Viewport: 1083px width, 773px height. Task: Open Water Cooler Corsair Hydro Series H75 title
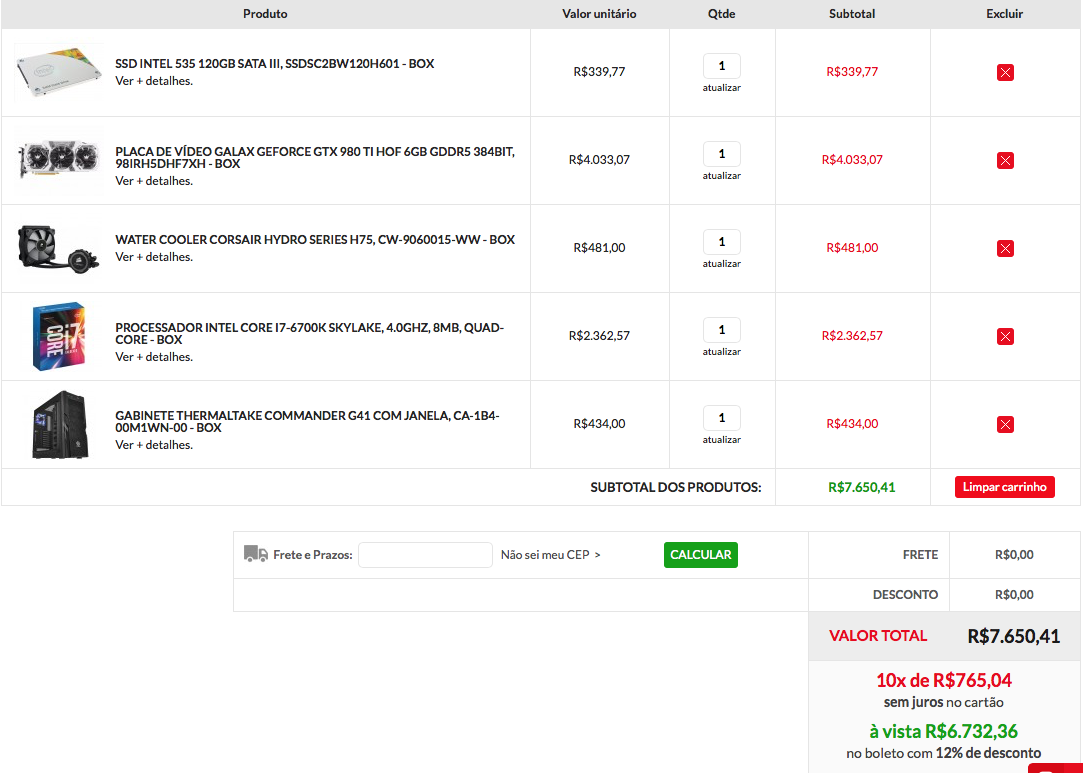pos(315,240)
